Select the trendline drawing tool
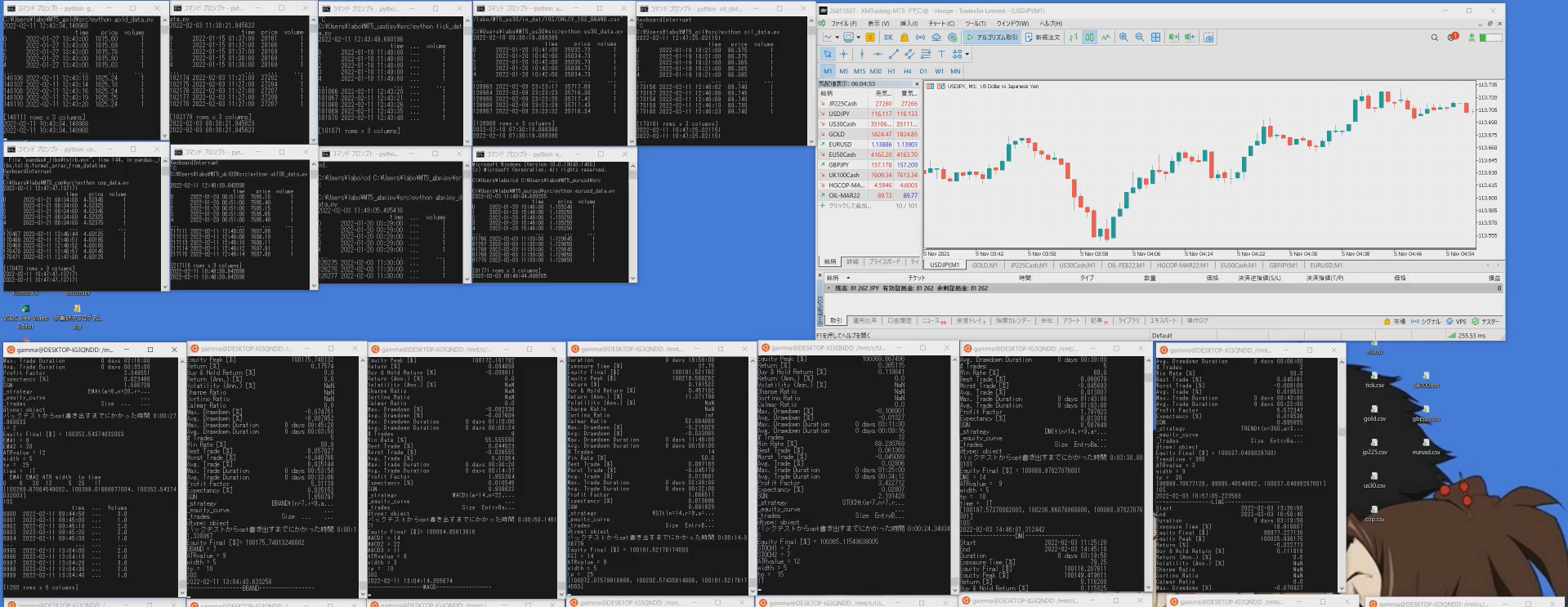 [x=893, y=55]
